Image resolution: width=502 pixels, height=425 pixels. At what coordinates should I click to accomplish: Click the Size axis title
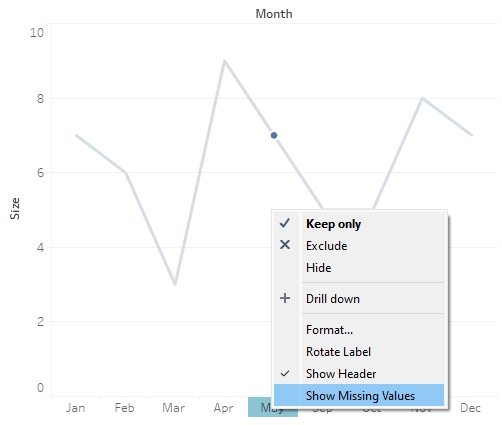[15, 208]
